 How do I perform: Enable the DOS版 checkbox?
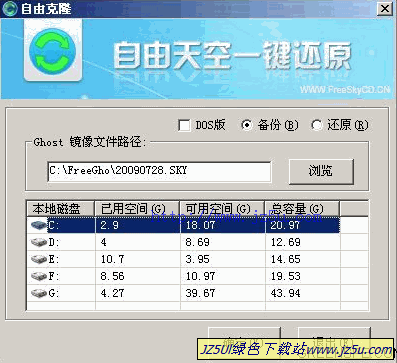click(x=184, y=126)
